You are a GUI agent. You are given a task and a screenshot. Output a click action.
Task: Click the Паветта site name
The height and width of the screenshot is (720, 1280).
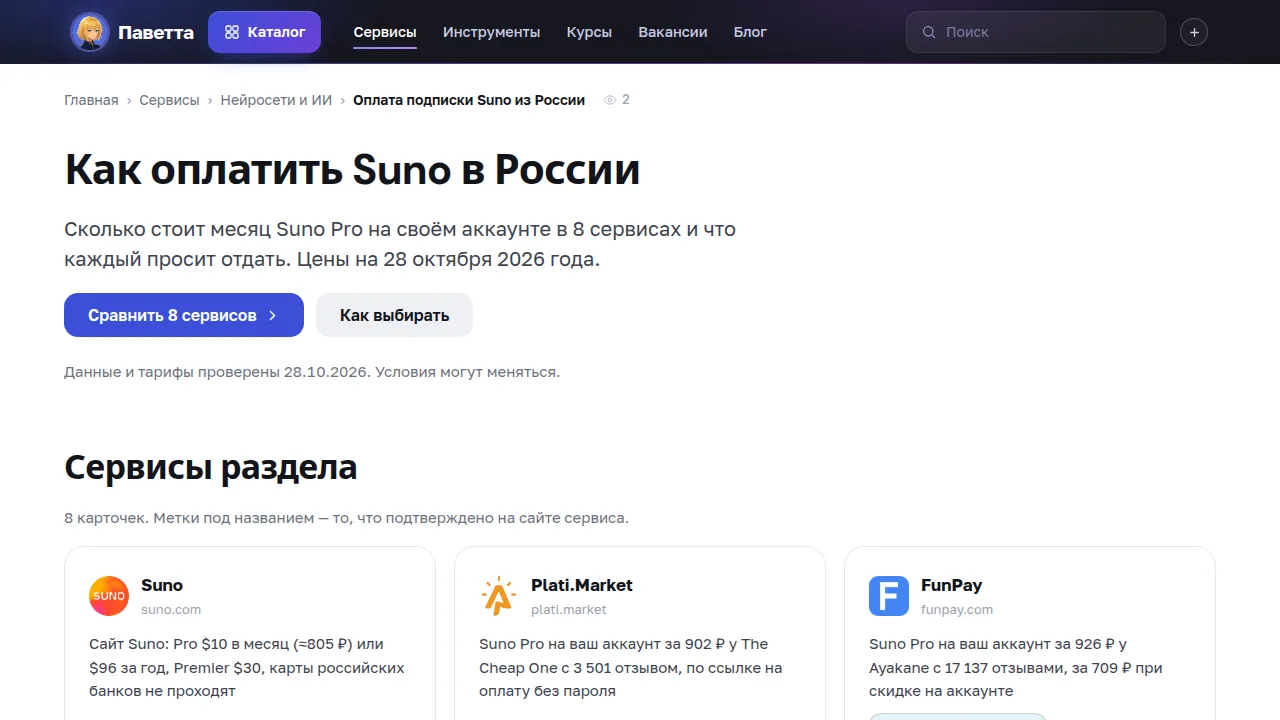coord(156,32)
